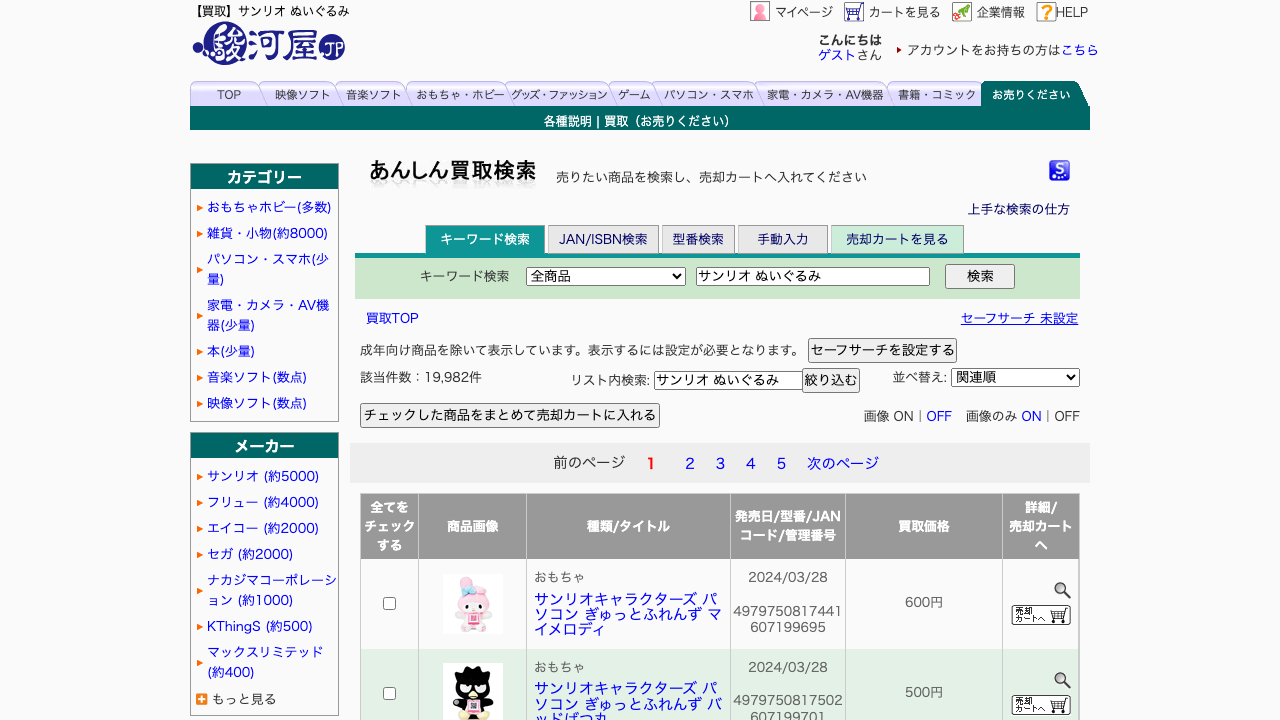Click the 企業情報 icon
1280x720 pixels.
click(962, 12)
